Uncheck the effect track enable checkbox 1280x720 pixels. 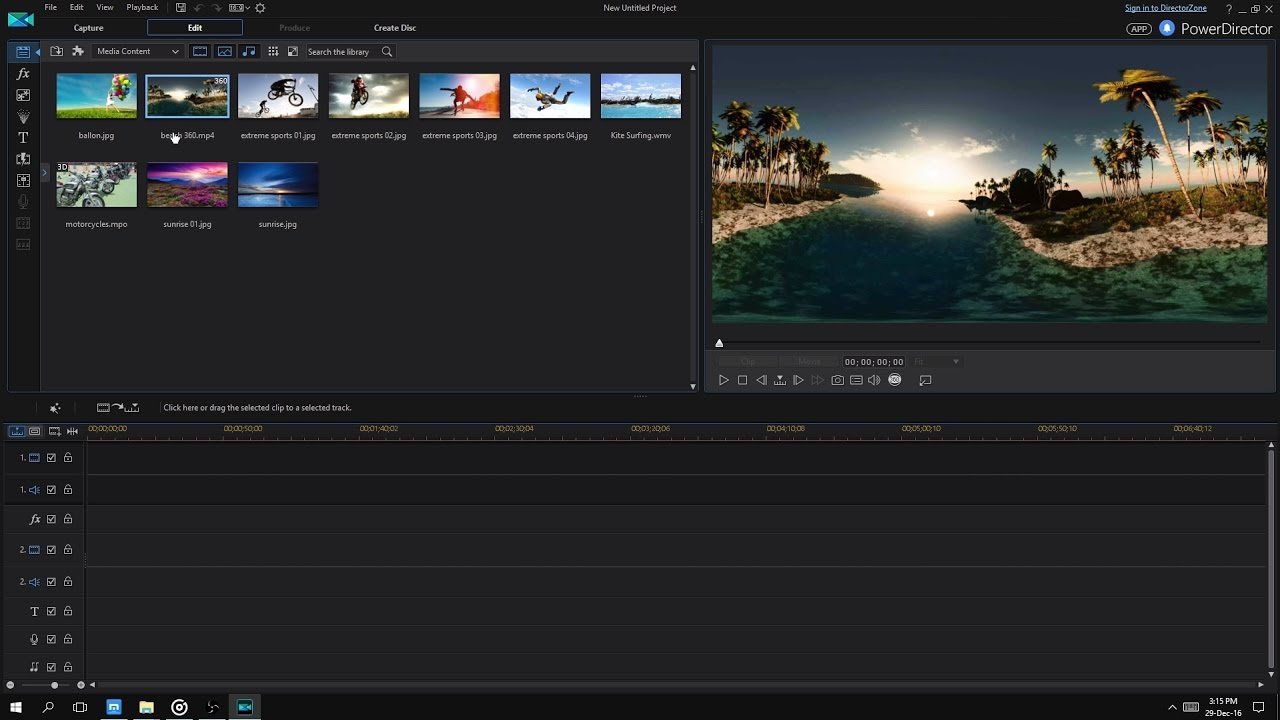tap(51, 519)
